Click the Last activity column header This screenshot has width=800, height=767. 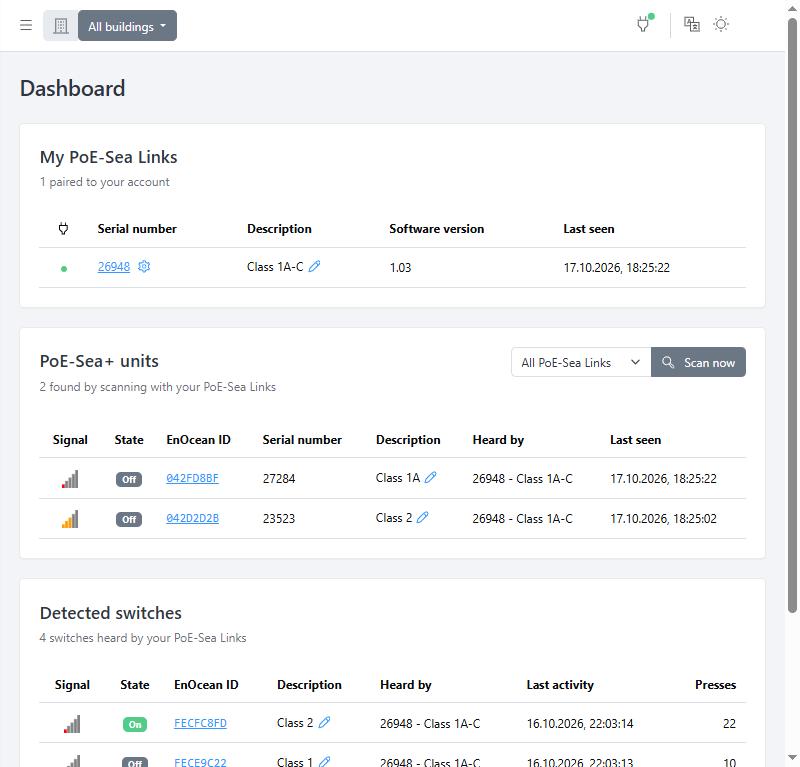[x=560, y=685]
